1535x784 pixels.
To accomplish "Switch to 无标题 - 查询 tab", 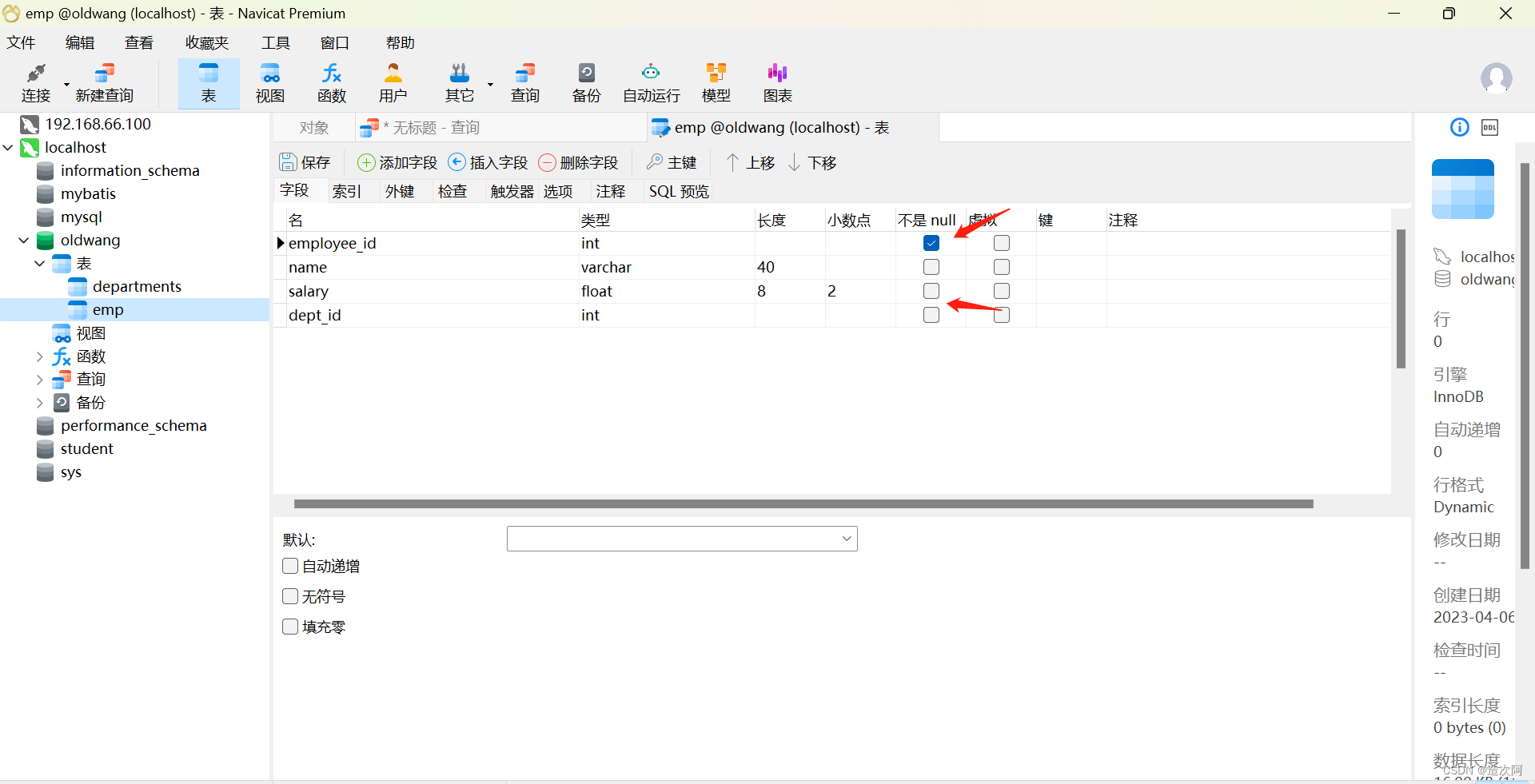I will (x=501, y=128).
